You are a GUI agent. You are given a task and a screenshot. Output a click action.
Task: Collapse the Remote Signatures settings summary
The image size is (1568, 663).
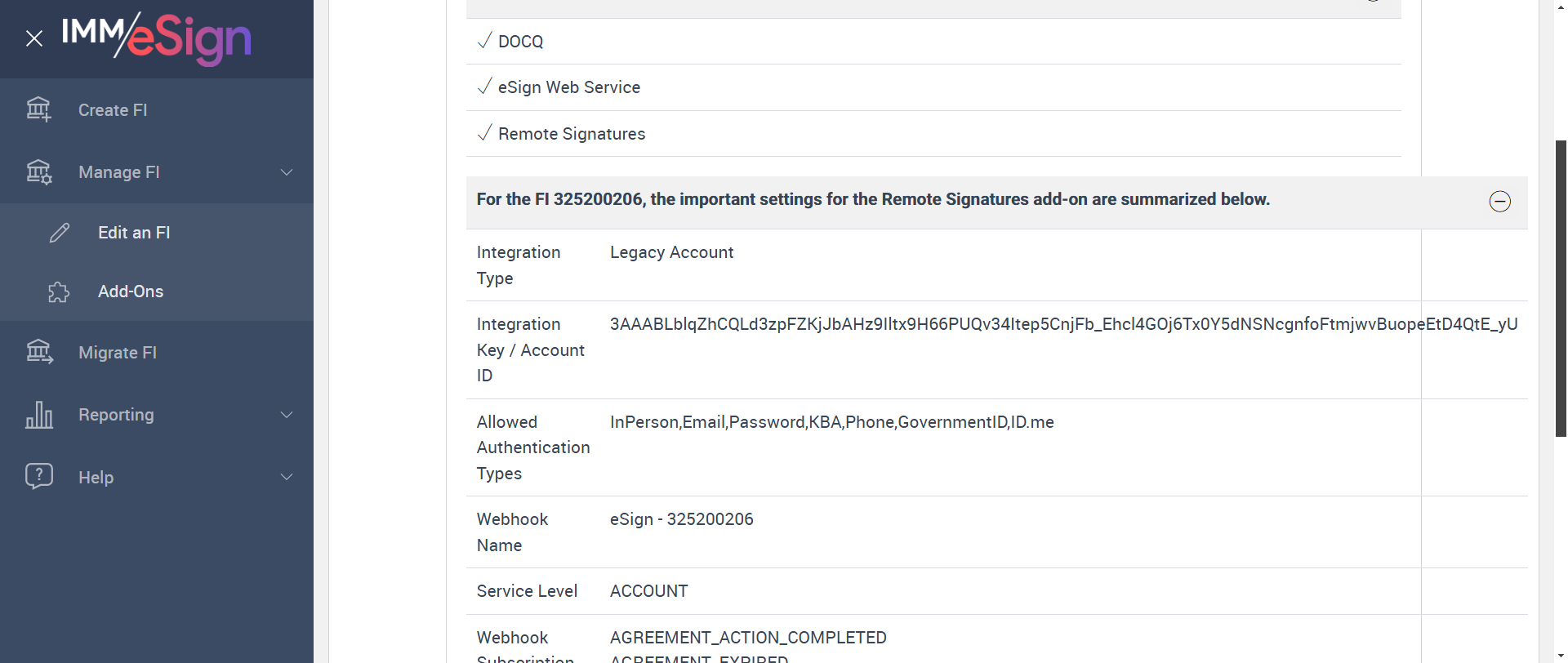click(1499, 202)
